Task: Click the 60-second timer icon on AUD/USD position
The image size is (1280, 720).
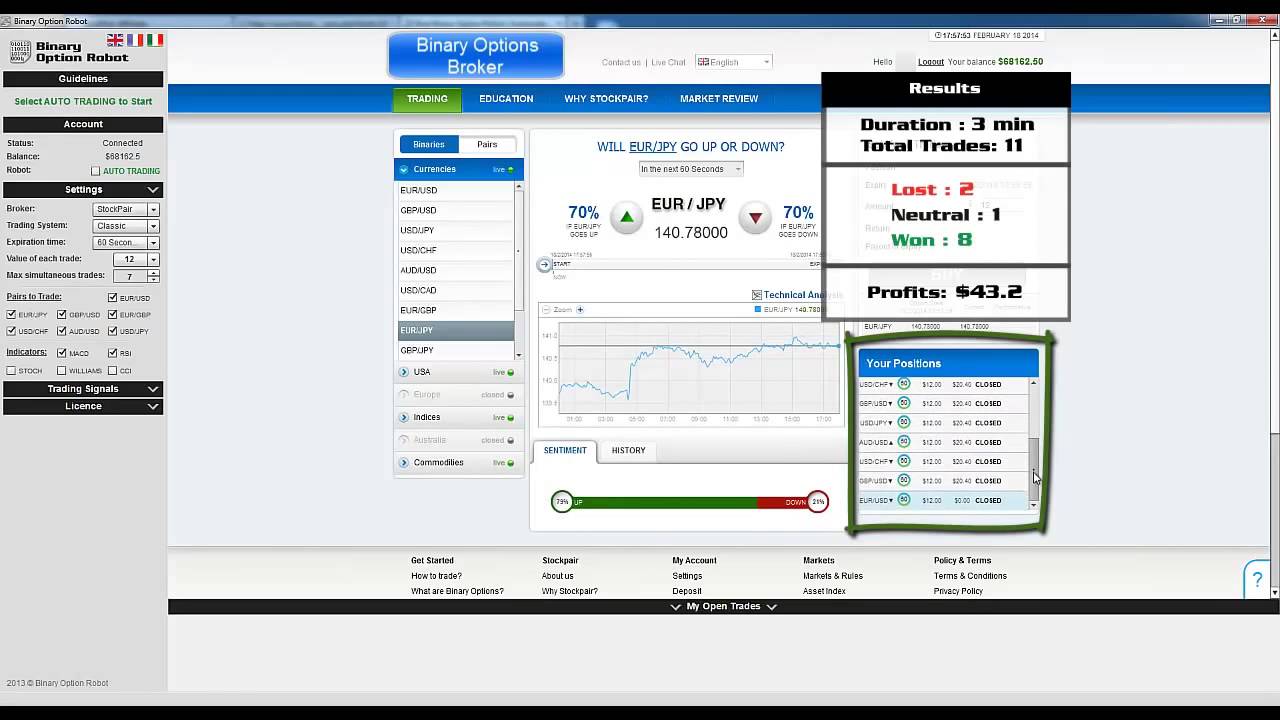Action: tap(904, 441)
